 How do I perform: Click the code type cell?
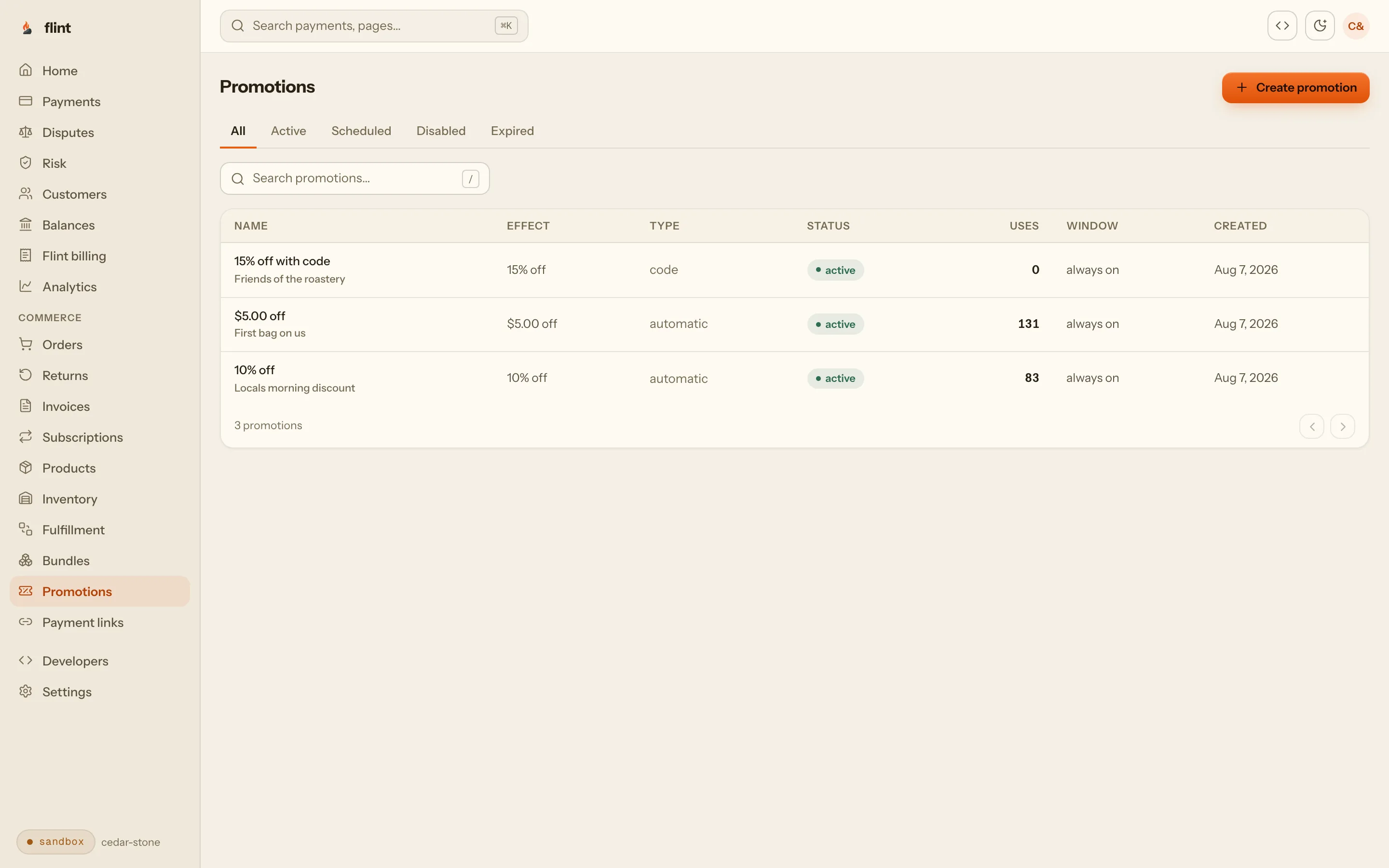pyautogui.click(x=664, y=270)
